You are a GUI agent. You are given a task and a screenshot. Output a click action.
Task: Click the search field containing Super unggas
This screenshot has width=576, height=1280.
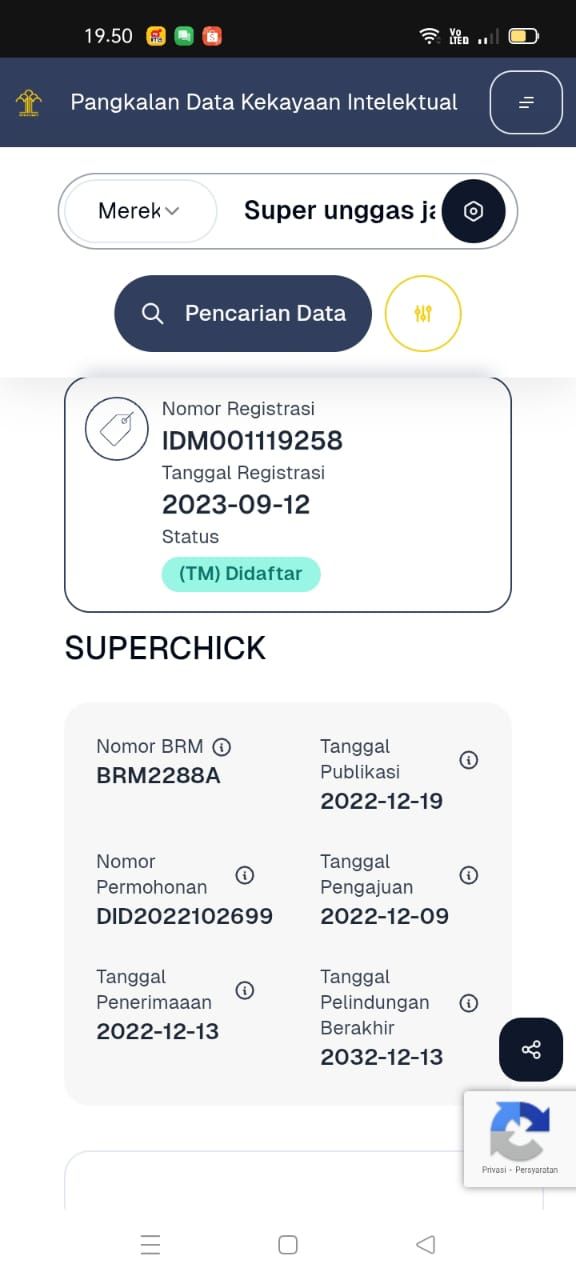[x=340, y=211]
